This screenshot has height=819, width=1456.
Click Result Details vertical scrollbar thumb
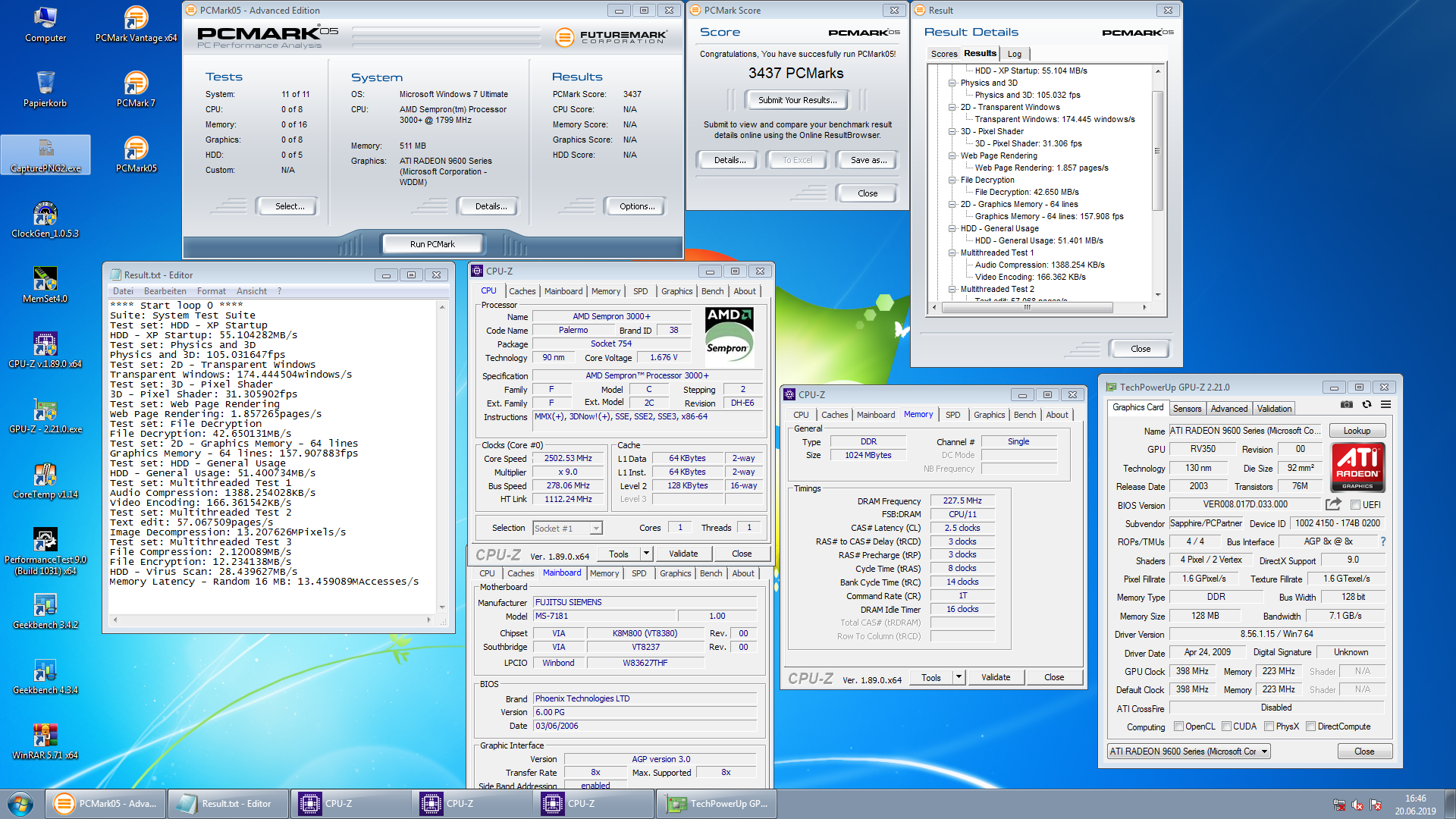click(x=1157, y=150)
